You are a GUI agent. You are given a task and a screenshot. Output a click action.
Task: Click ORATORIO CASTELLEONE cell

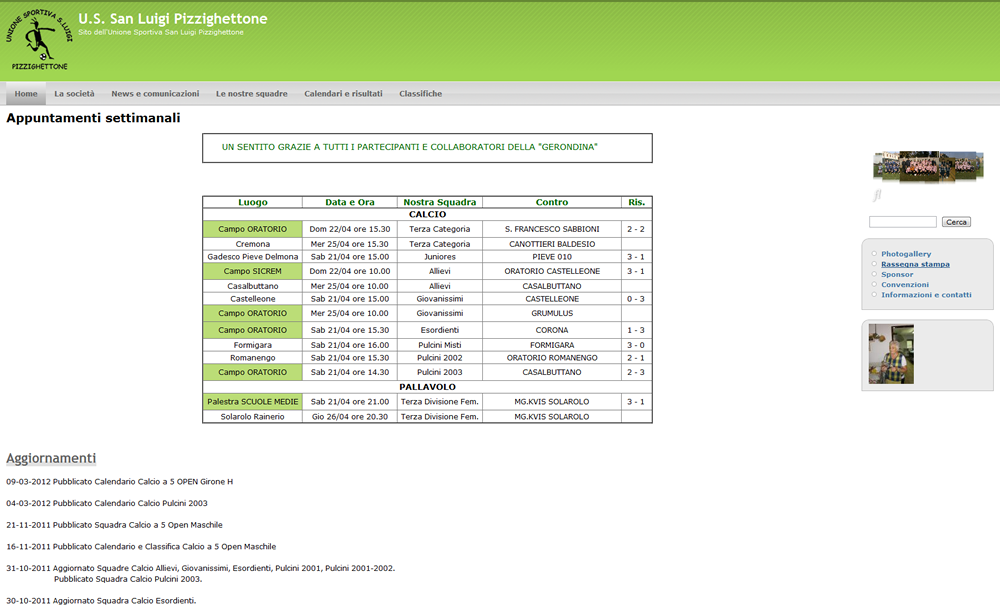coord(552,271)
